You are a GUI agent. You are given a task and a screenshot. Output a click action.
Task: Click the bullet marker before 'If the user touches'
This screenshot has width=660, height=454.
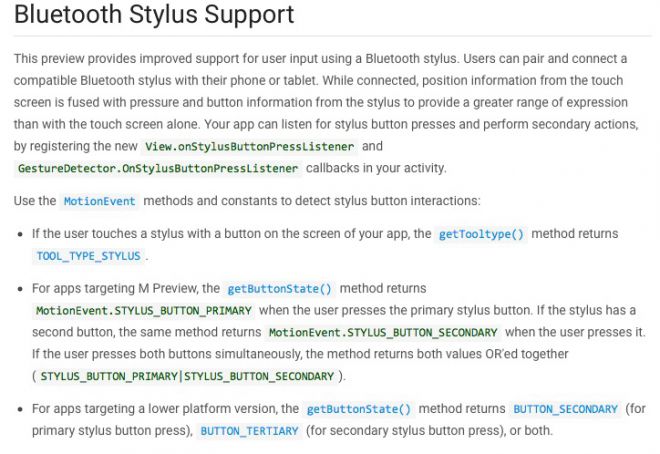click(20, 235)
